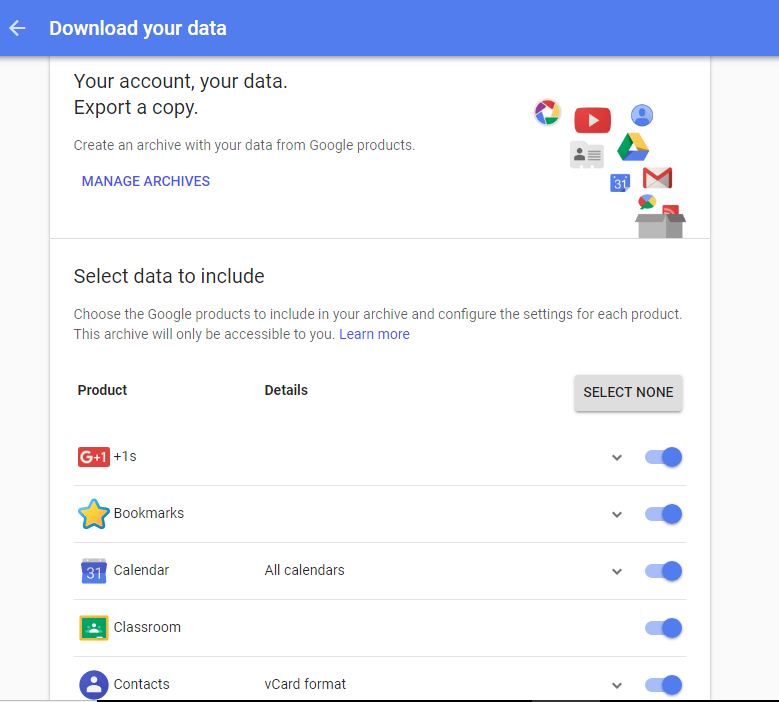Open MANAGE ARCHIVES

tap(146, 181)
